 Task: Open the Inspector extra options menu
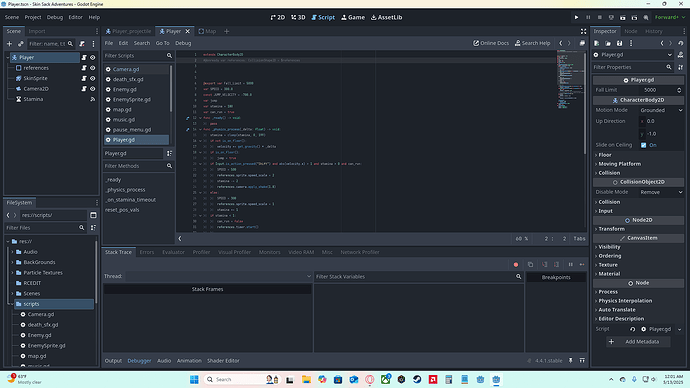631,43
